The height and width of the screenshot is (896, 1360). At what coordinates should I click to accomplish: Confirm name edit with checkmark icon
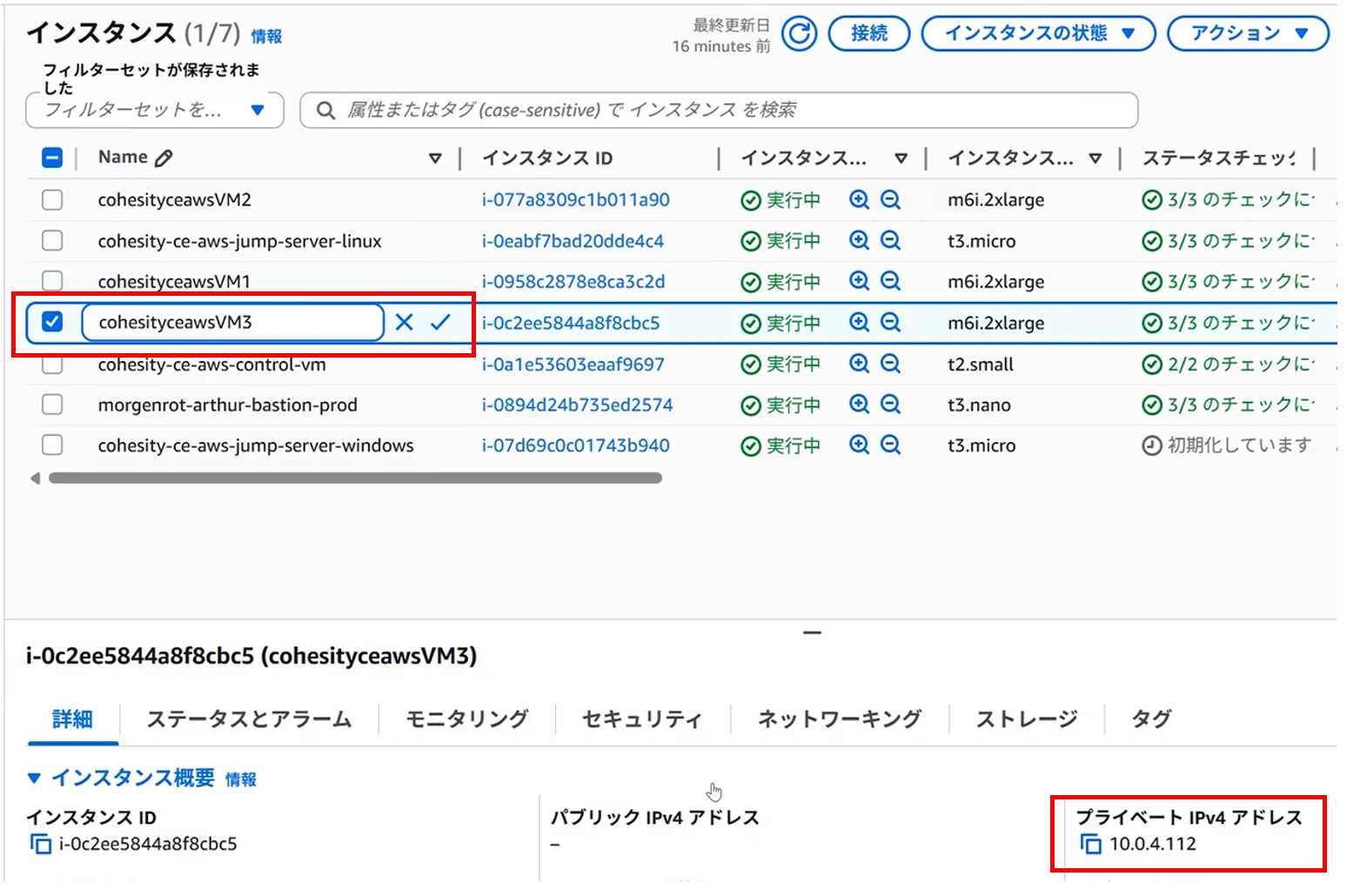[x=440, y=322]
